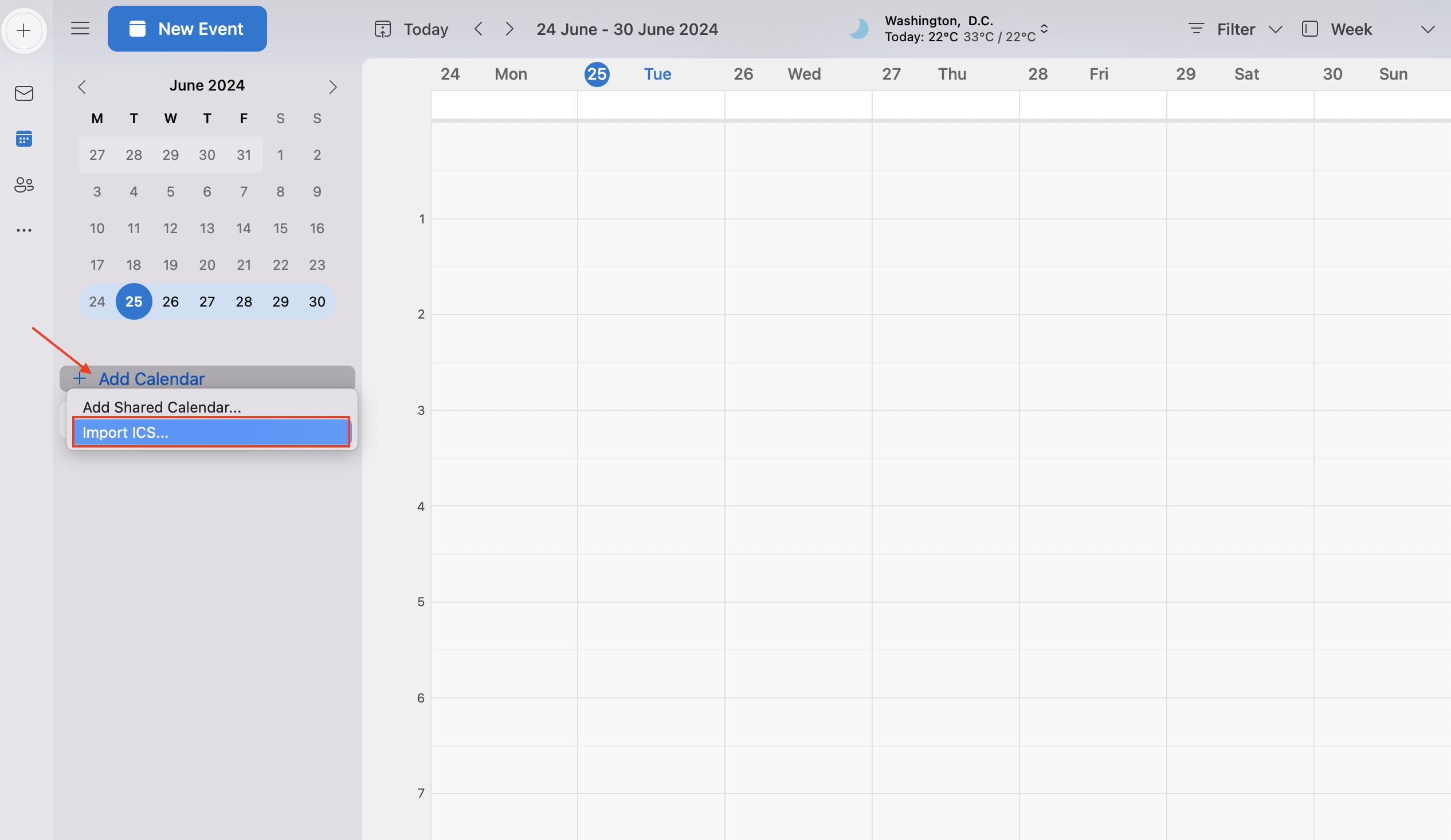
Task: Advance mini calendar to July
Action: tap(333, 87)
